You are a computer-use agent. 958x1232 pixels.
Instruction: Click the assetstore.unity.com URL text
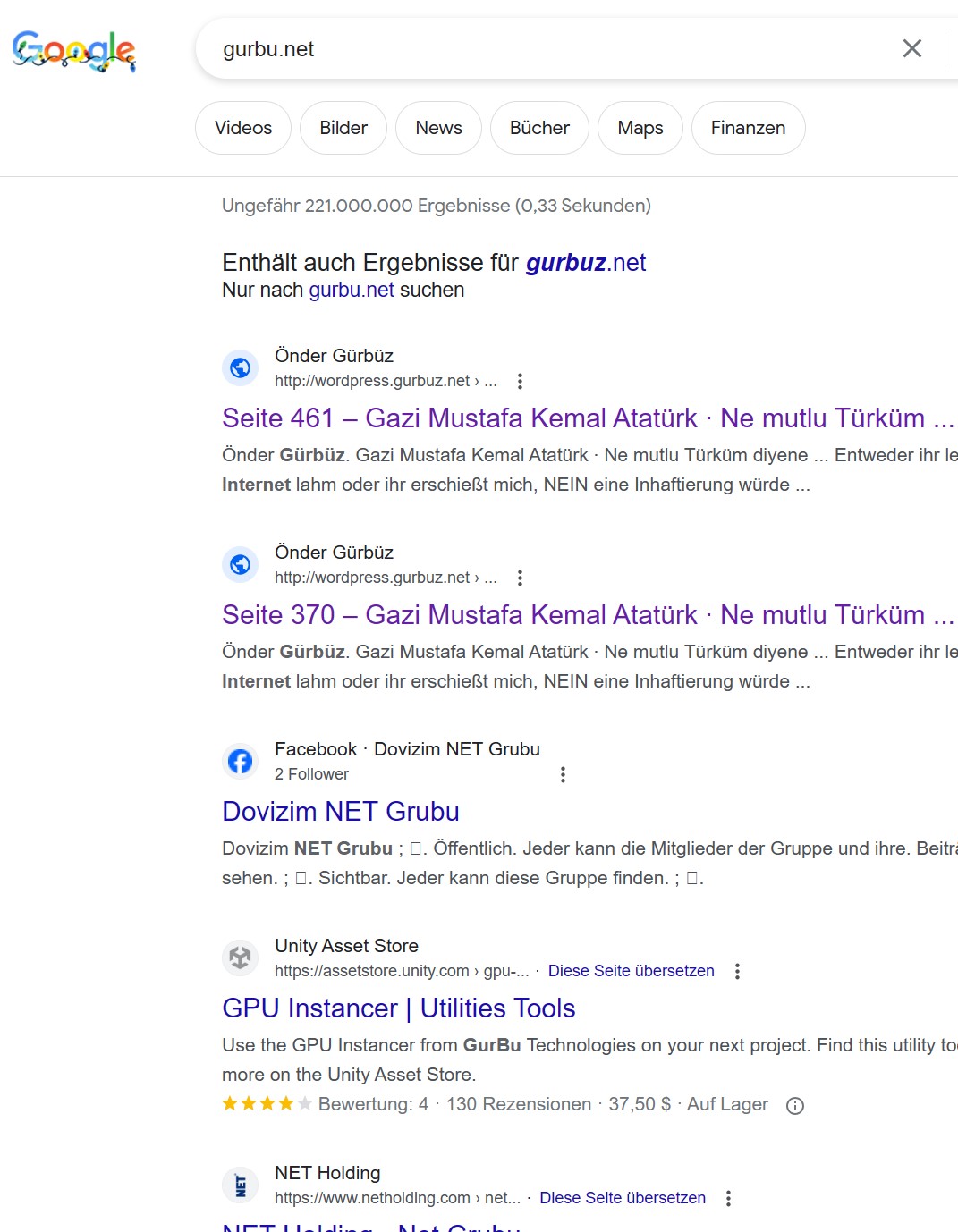[402, 971]
